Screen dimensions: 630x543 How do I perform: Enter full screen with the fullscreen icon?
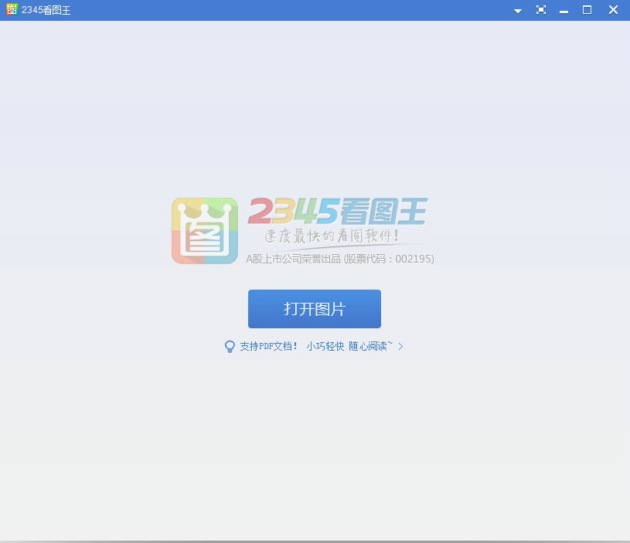tap(541, 10)
